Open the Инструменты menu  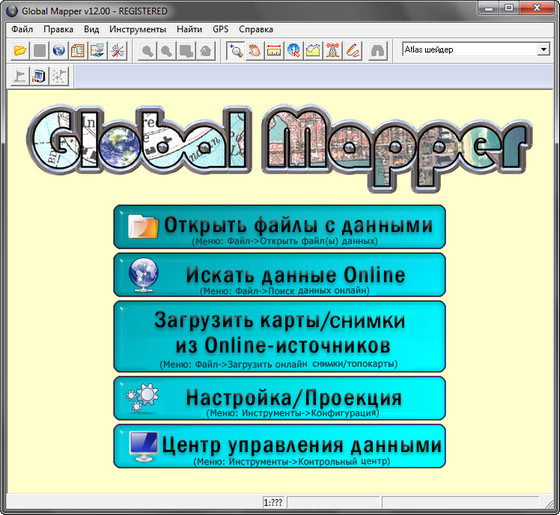138,29
